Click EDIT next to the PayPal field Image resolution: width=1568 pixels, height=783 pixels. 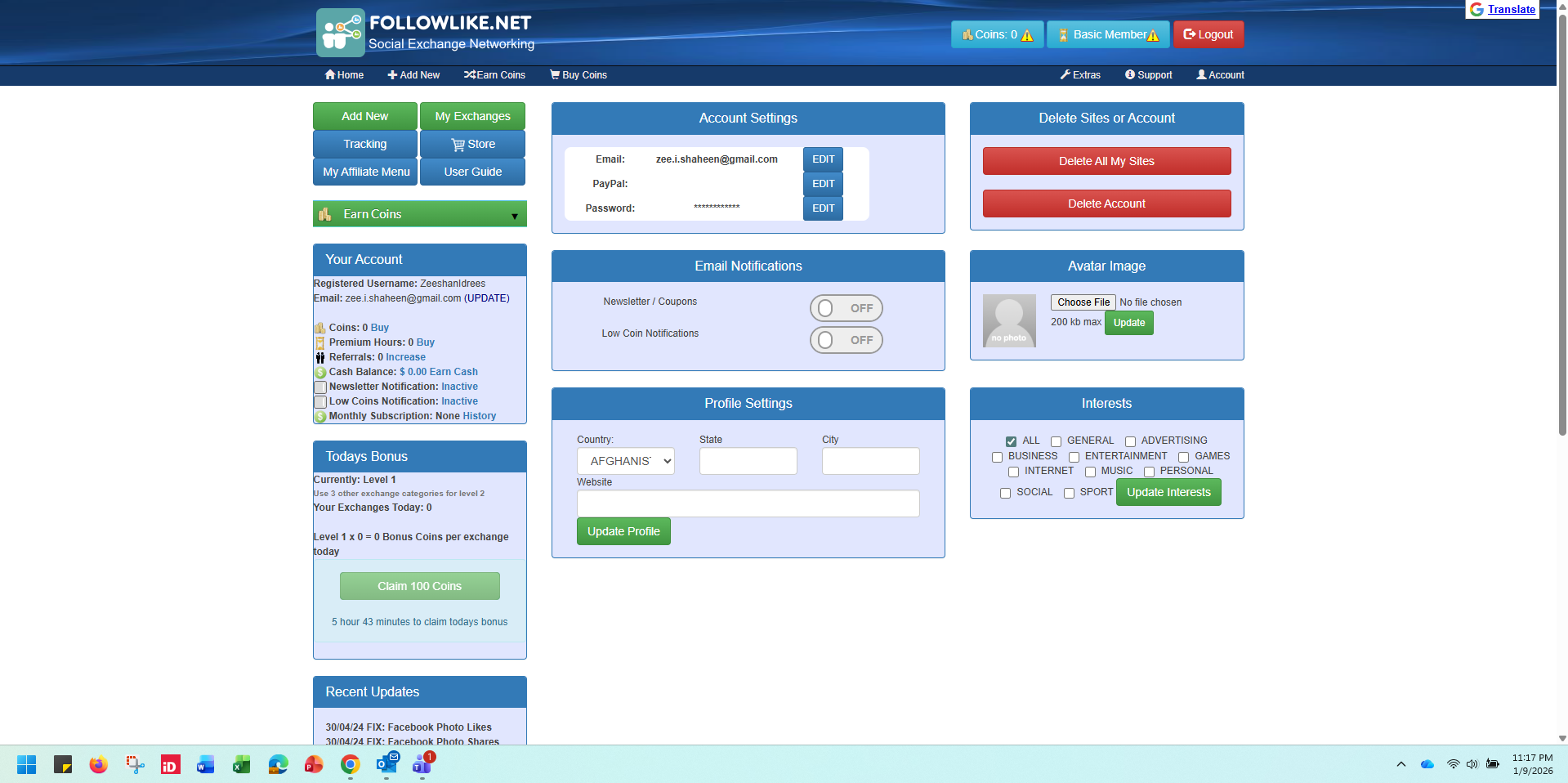click(x=823, y=184)
